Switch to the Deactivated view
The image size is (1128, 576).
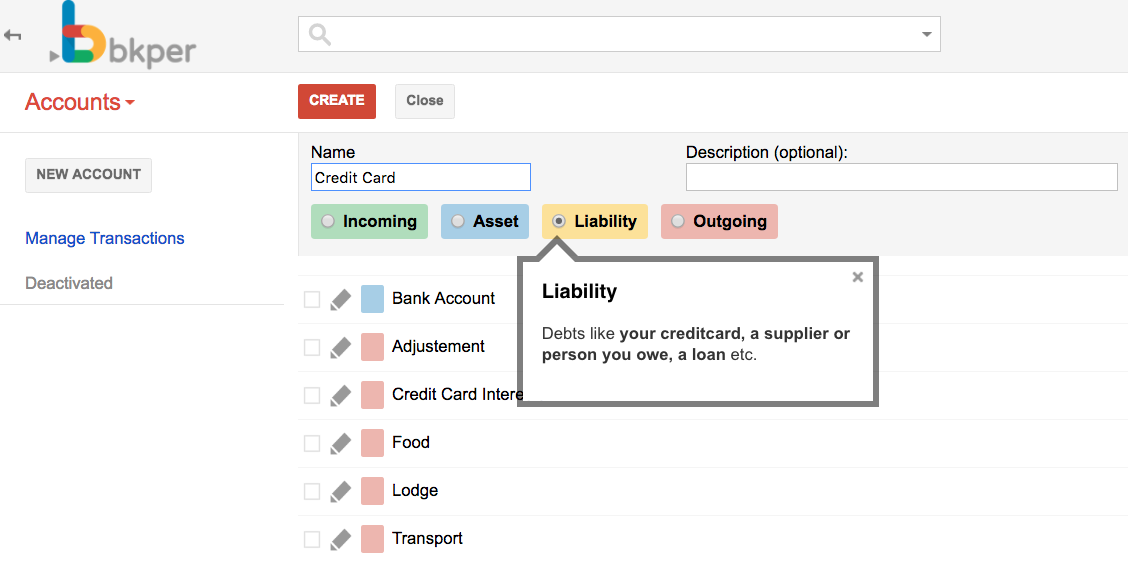pos(69,283)
